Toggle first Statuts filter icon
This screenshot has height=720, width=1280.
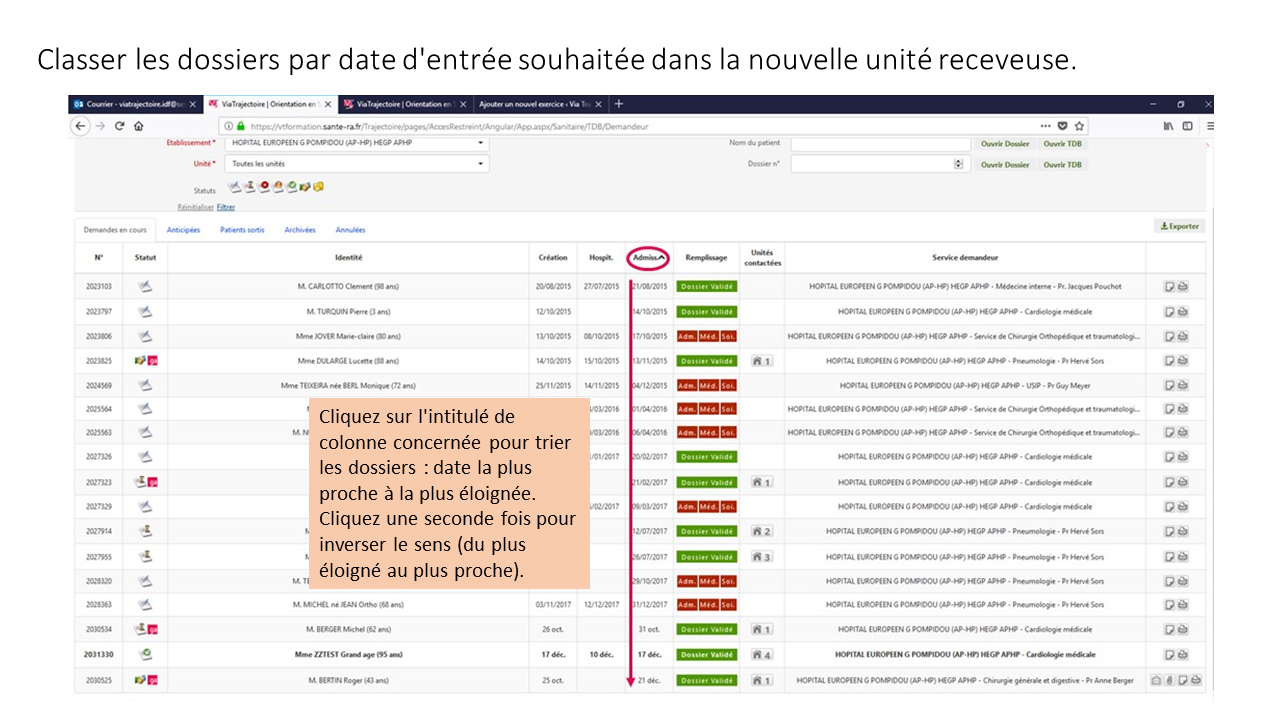pos(234,187)
